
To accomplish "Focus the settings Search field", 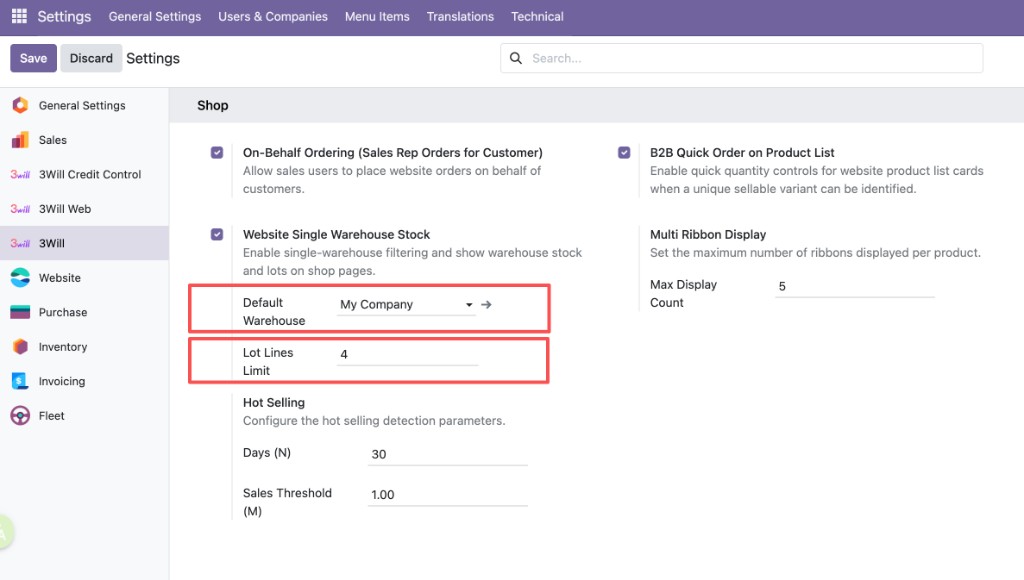I will pyautogui.click(x=741, y=58).
